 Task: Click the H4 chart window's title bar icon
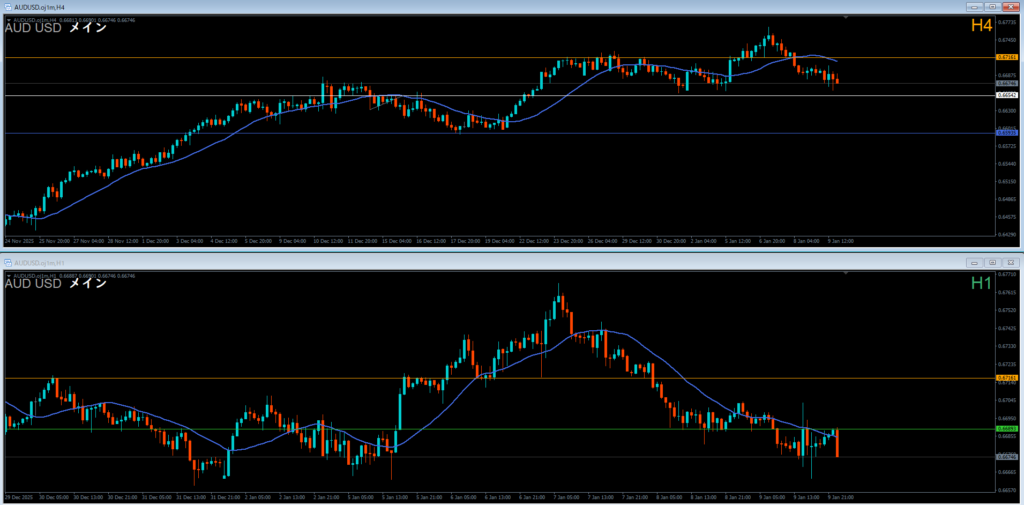6,7
